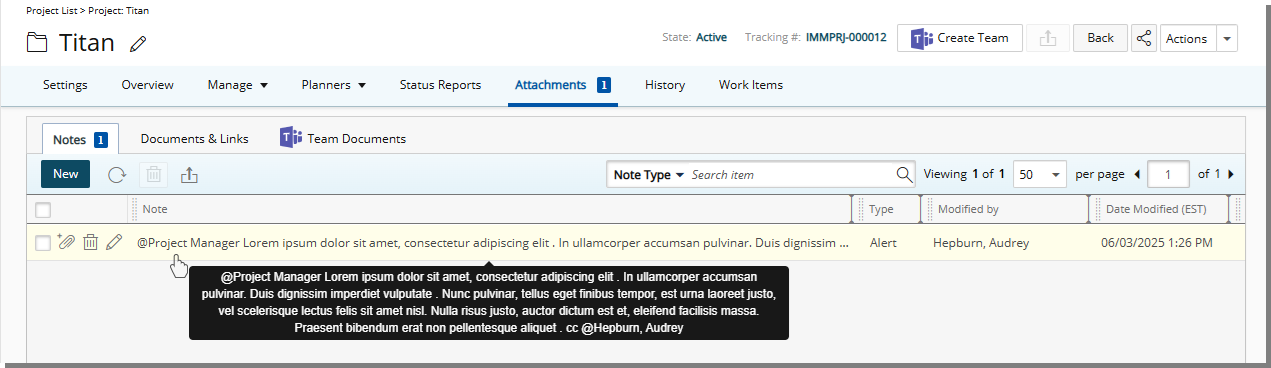
Task: Click tracking number IMMPRJ-000012
Action: pyautogui.click(x=846, y=38)
